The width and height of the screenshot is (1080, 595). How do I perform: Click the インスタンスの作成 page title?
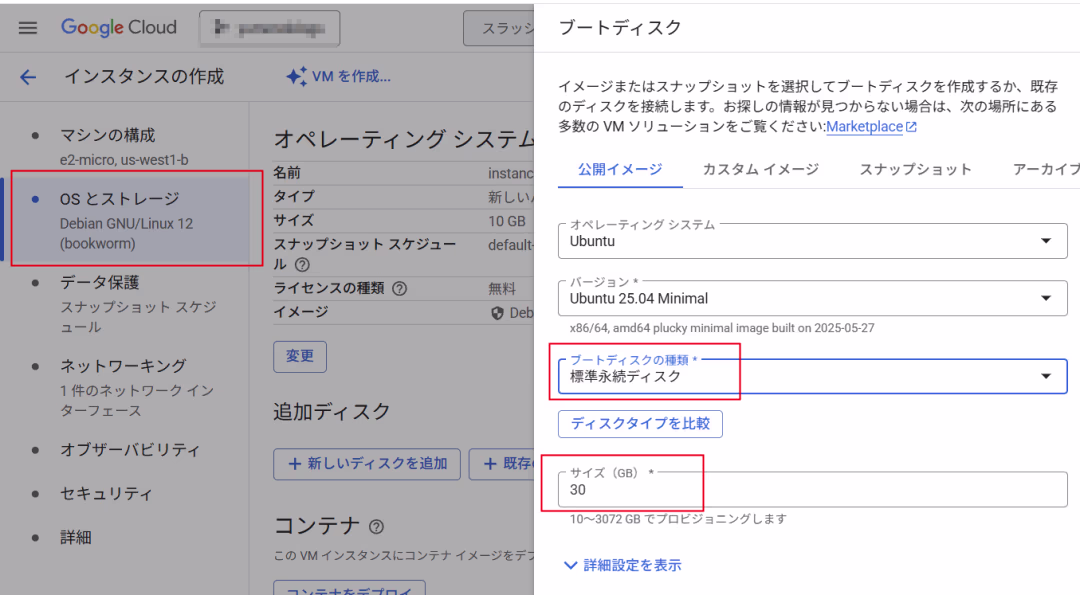click(144, 76)
